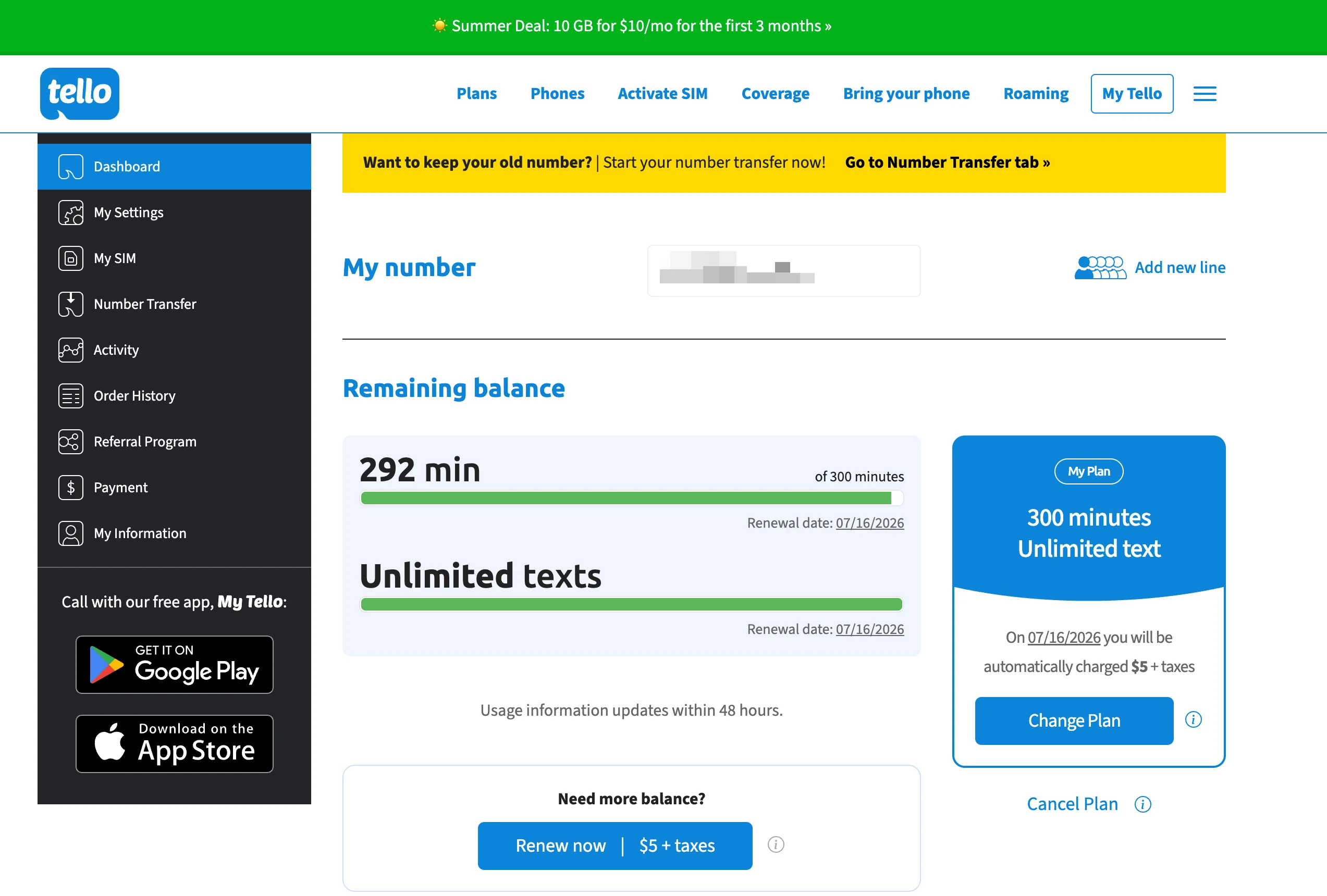Click the Referral Program share icon
This screenshot has height=896, width=1327.
[x=71, y=441]
